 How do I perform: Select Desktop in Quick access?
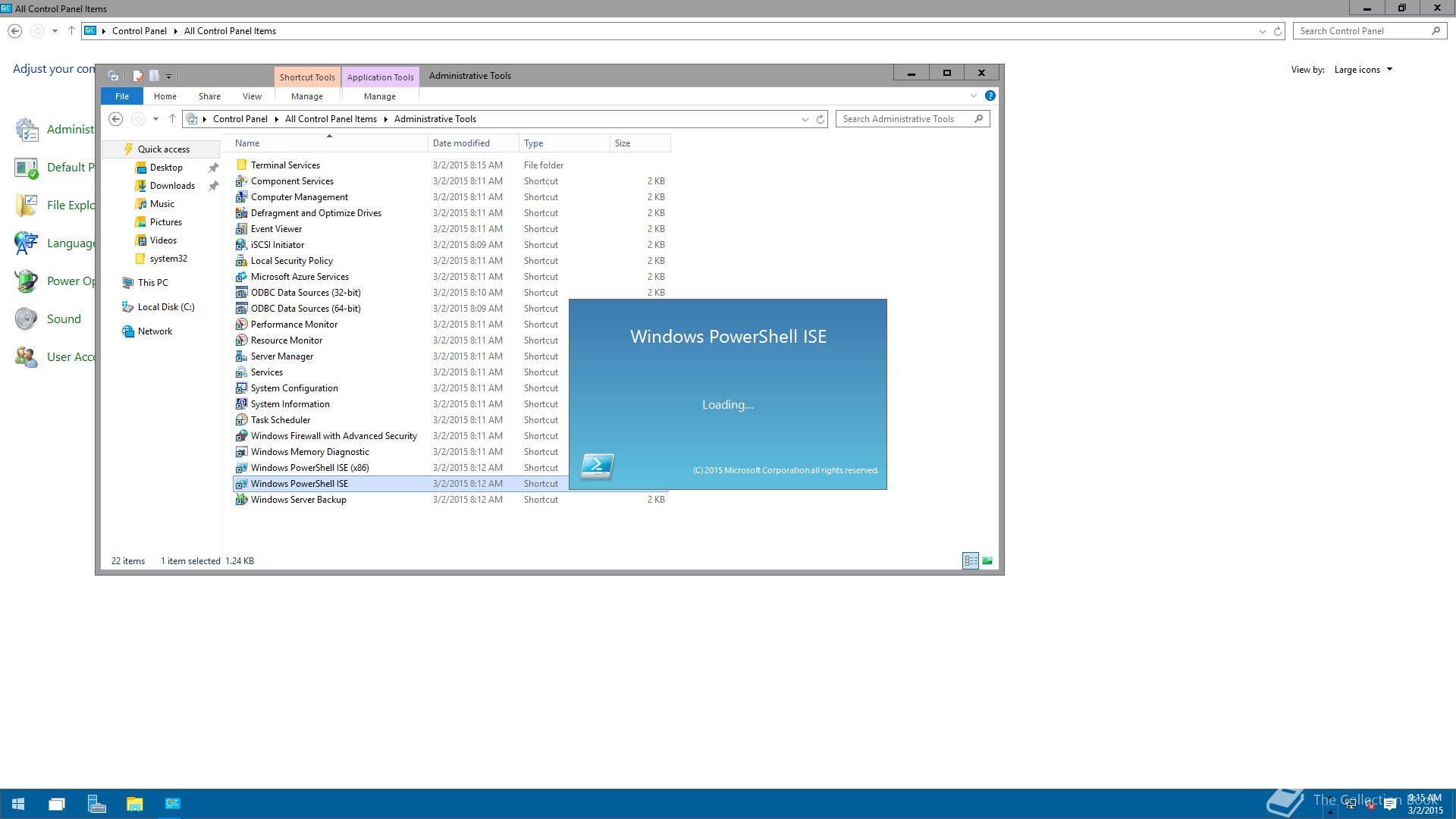(166, 168)
